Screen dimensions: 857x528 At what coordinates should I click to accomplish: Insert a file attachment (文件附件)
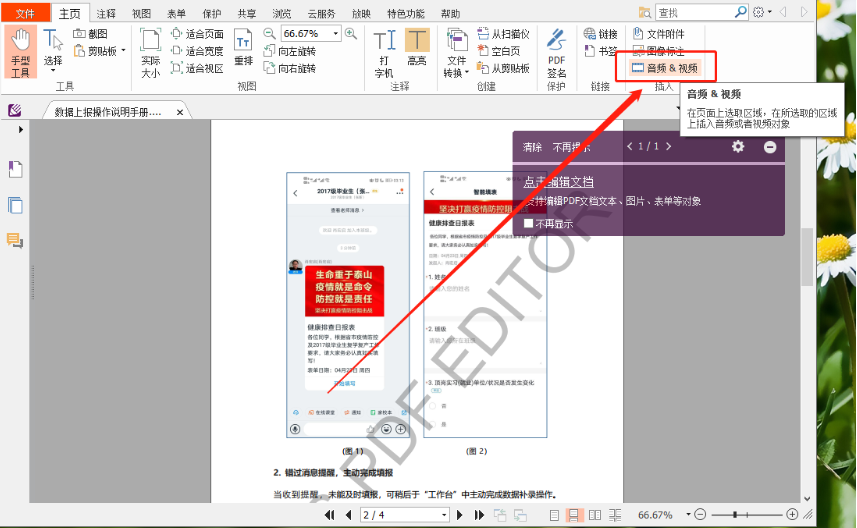point(659,34)
